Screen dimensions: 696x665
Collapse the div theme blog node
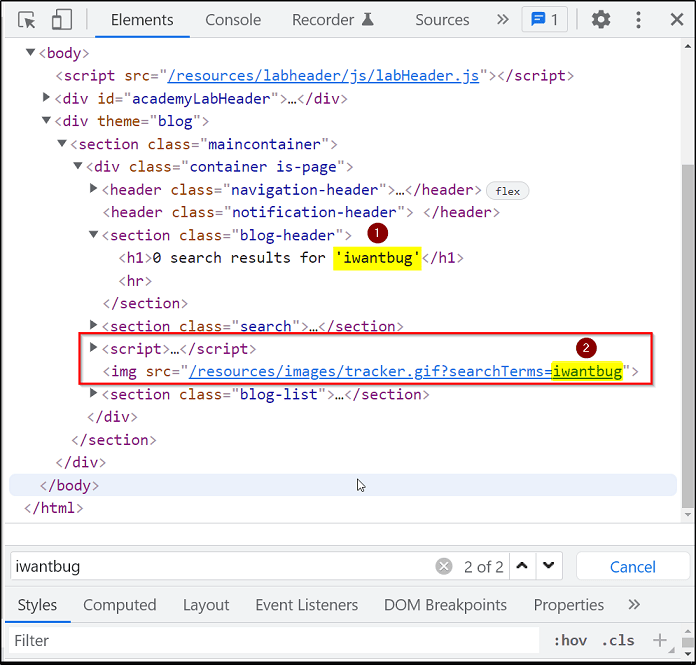coord(46,120)
